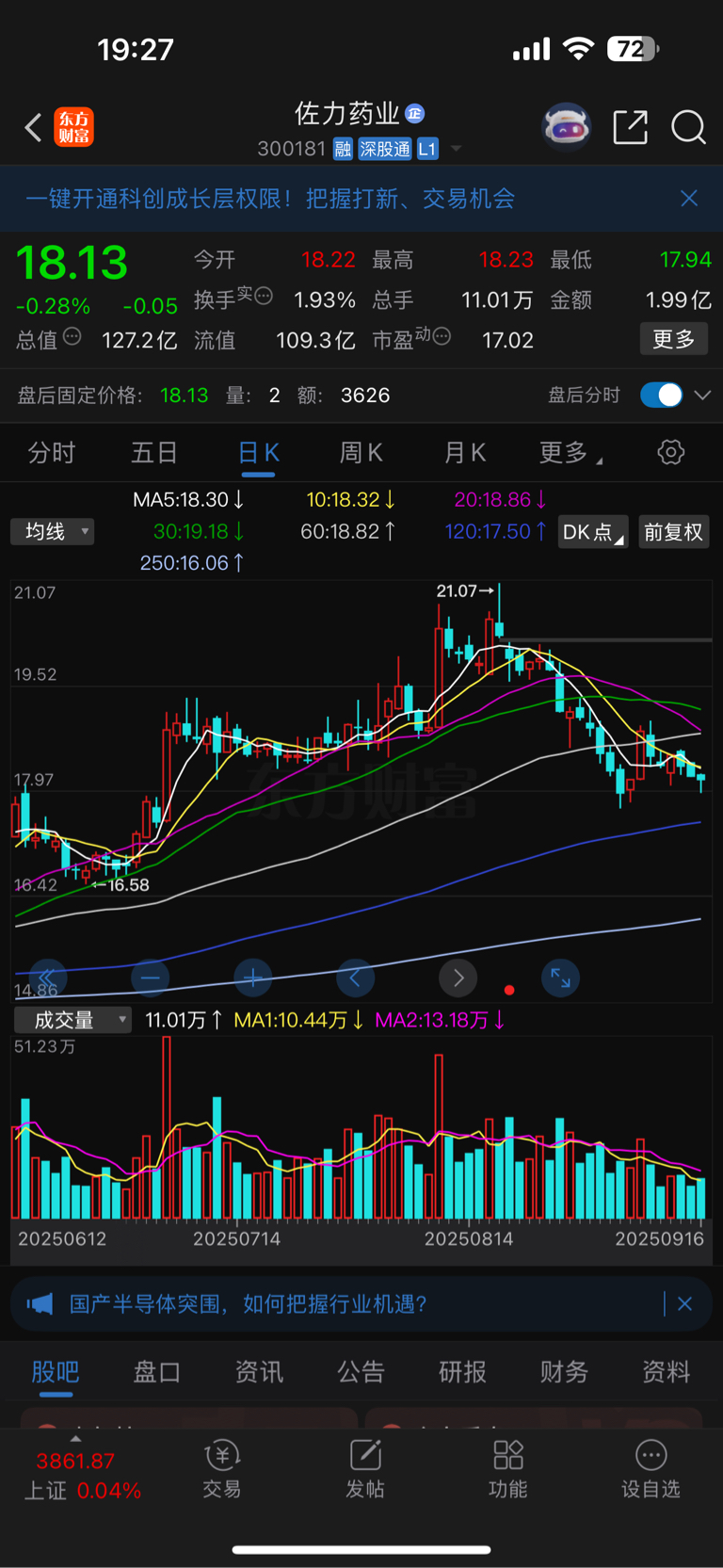Open the 更多 chart period dropdown
Viewport: 723px width, 1568px height.
[x=570, y=453]
